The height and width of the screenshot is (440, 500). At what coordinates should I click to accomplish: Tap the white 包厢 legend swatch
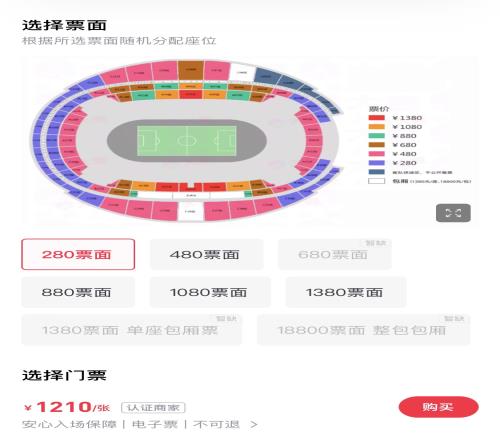(376, 181)
